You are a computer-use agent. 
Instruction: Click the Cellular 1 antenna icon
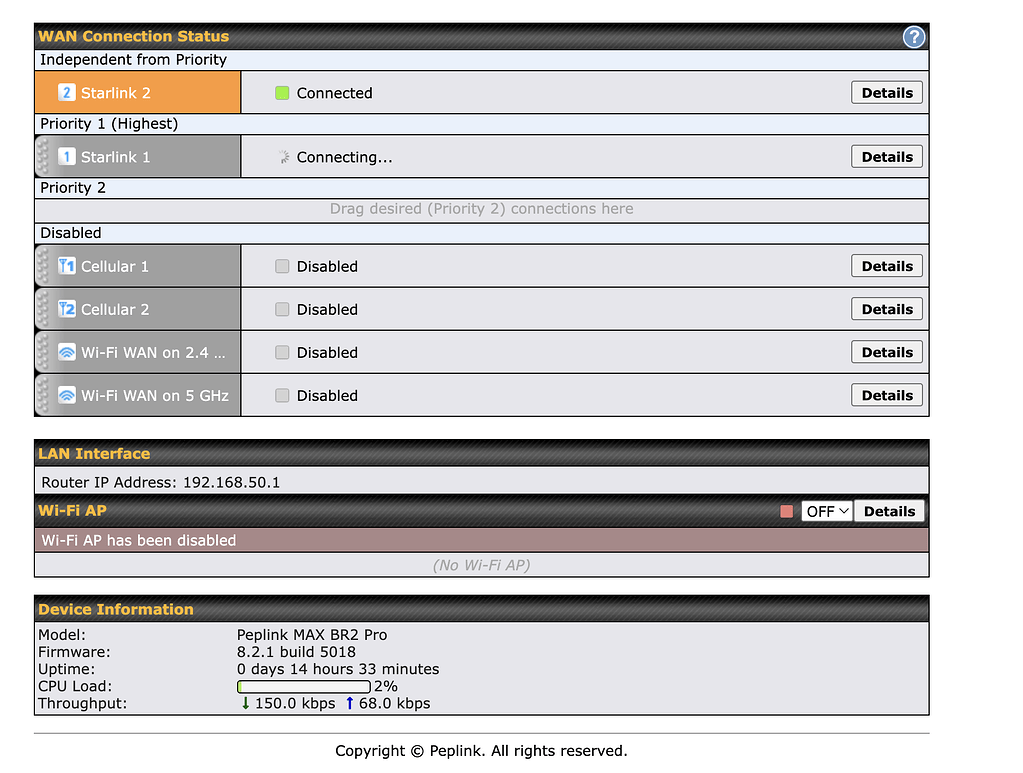coord(67,266)
